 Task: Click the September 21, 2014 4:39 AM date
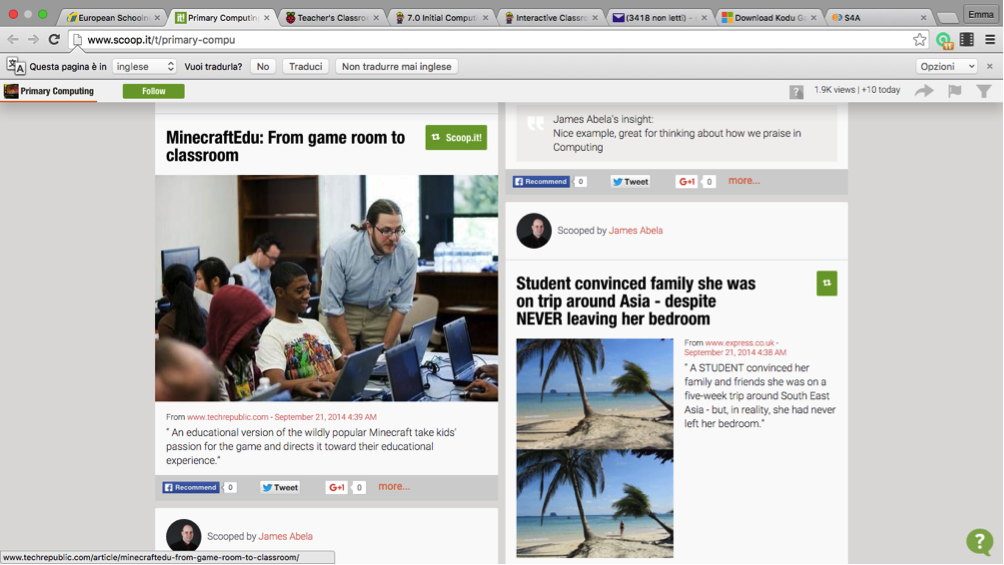pyautogui.click(x=325, y=417)
